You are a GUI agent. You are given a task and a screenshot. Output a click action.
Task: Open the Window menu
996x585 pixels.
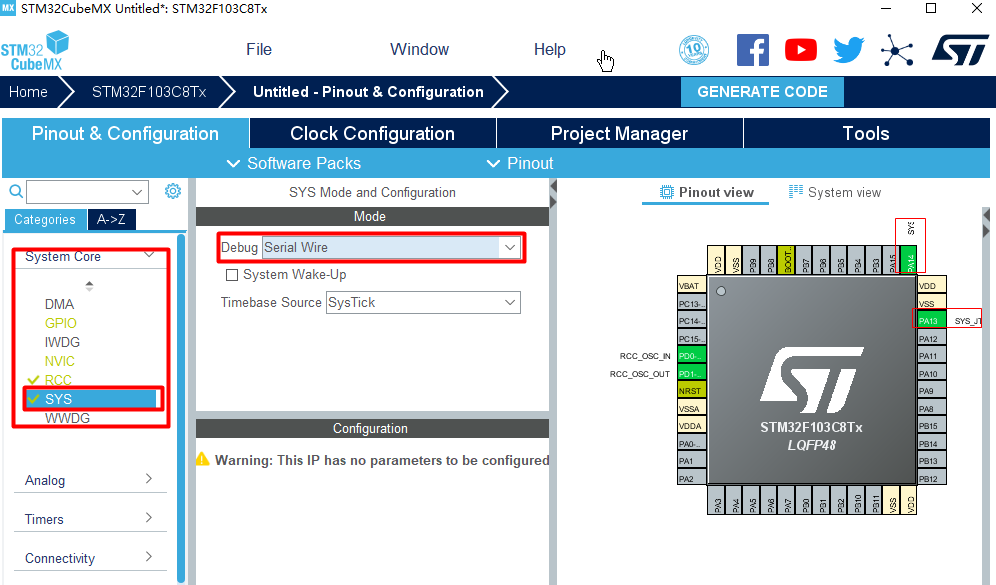point(419,50)
